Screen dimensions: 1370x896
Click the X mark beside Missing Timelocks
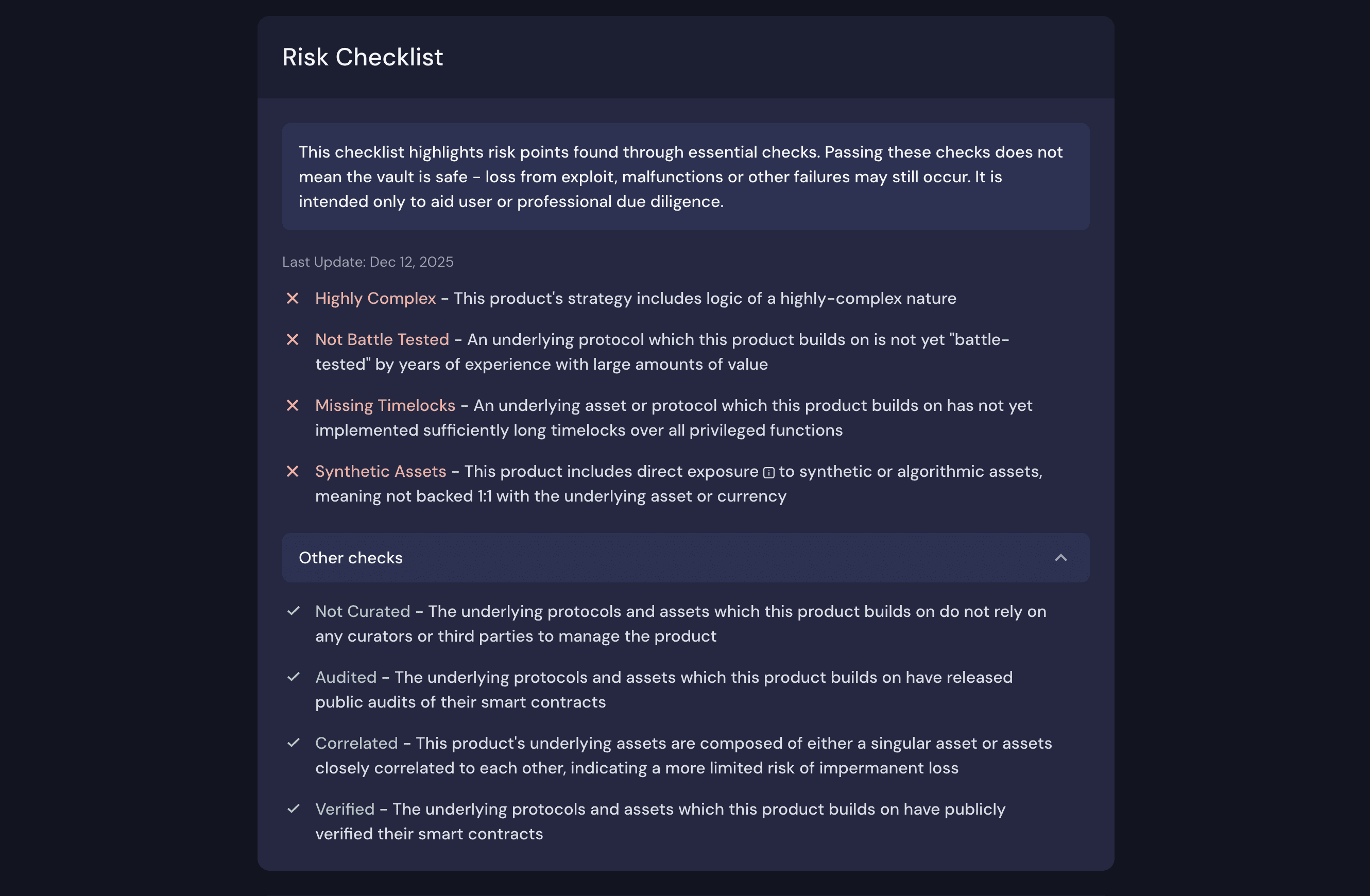click(293, 405)
